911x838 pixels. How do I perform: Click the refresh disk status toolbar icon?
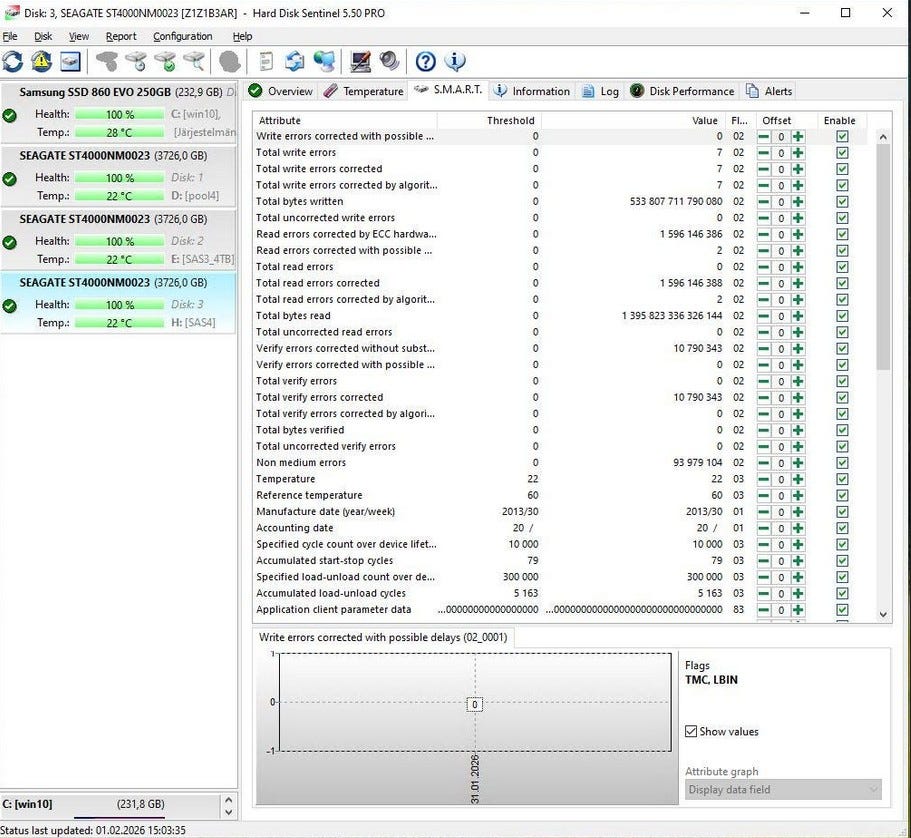click(13, 62)
